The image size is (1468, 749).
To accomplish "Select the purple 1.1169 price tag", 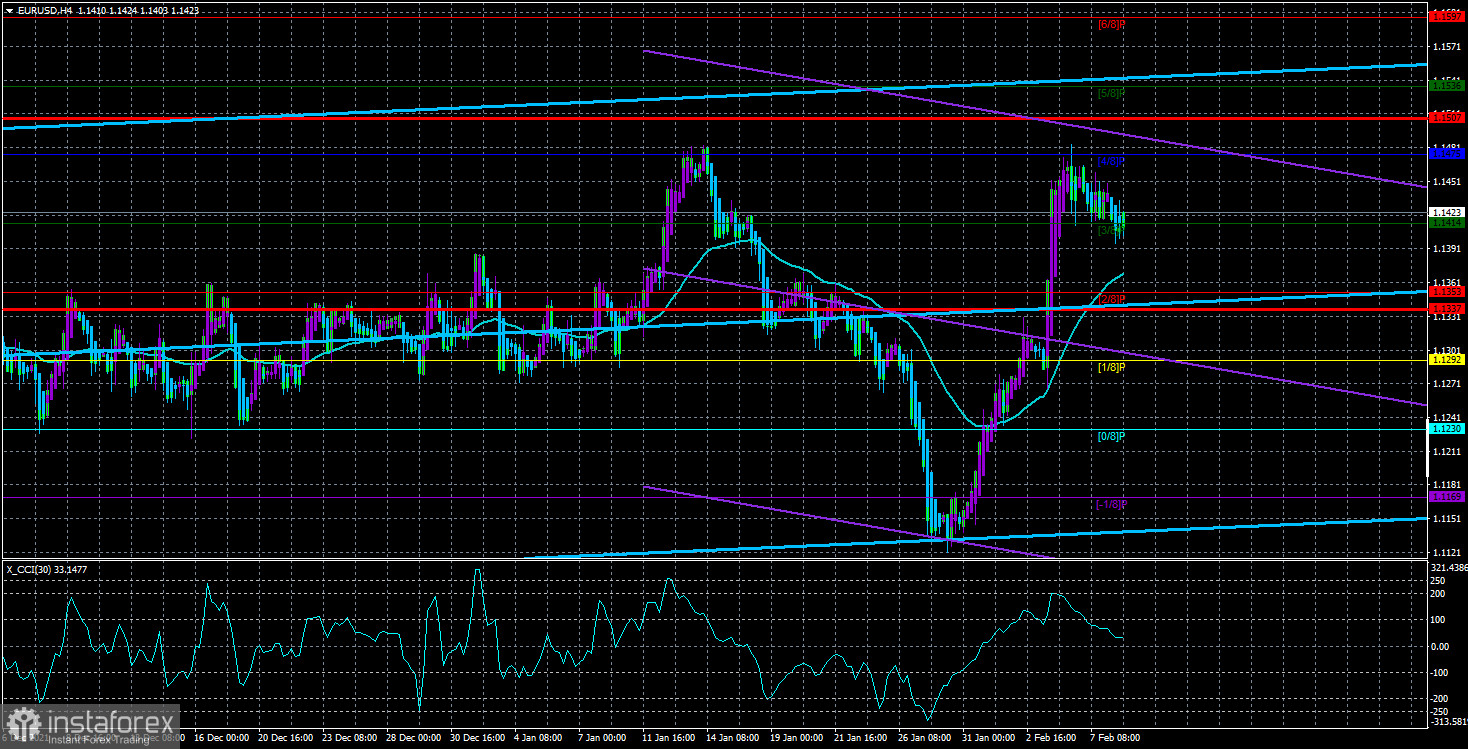I will click(1447, 497).
